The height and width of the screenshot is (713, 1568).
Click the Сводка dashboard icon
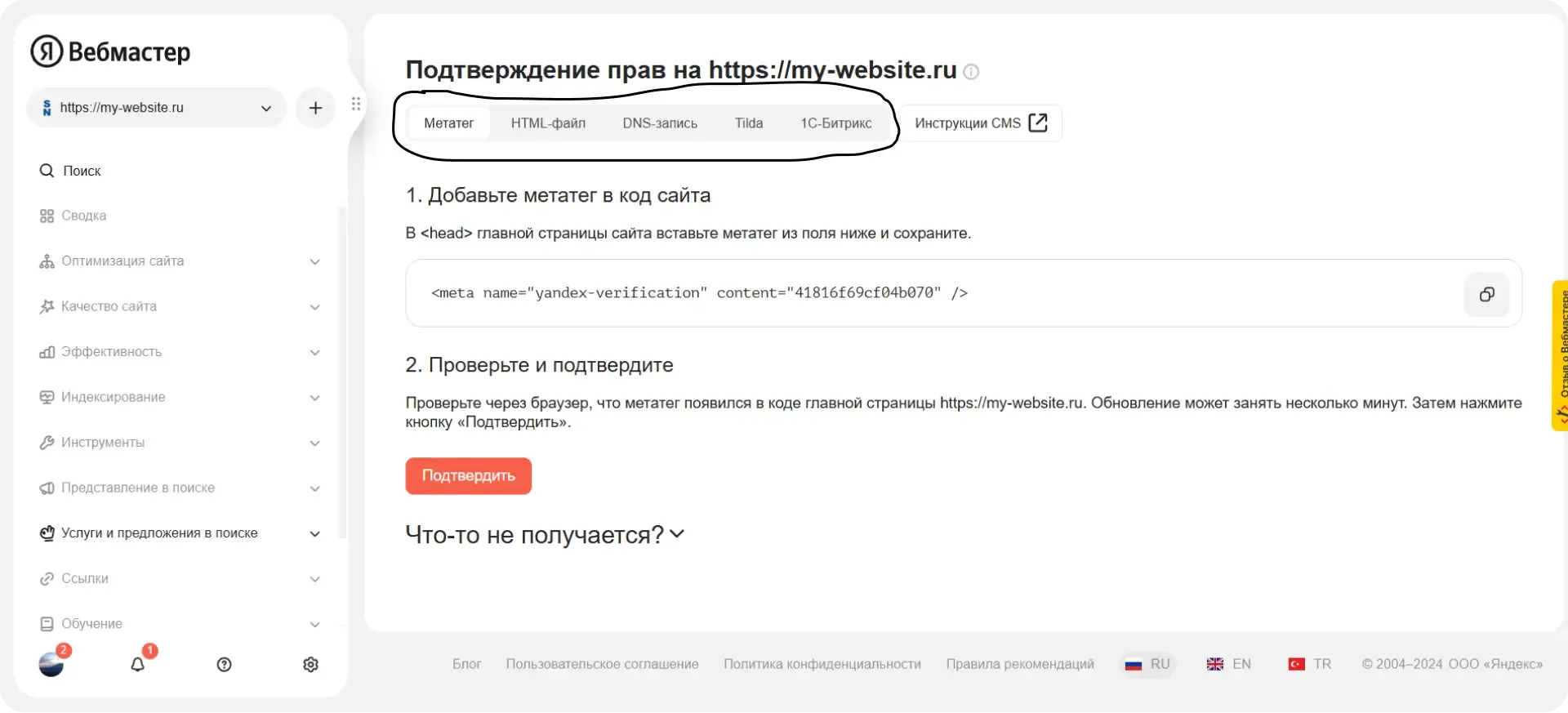47,216
